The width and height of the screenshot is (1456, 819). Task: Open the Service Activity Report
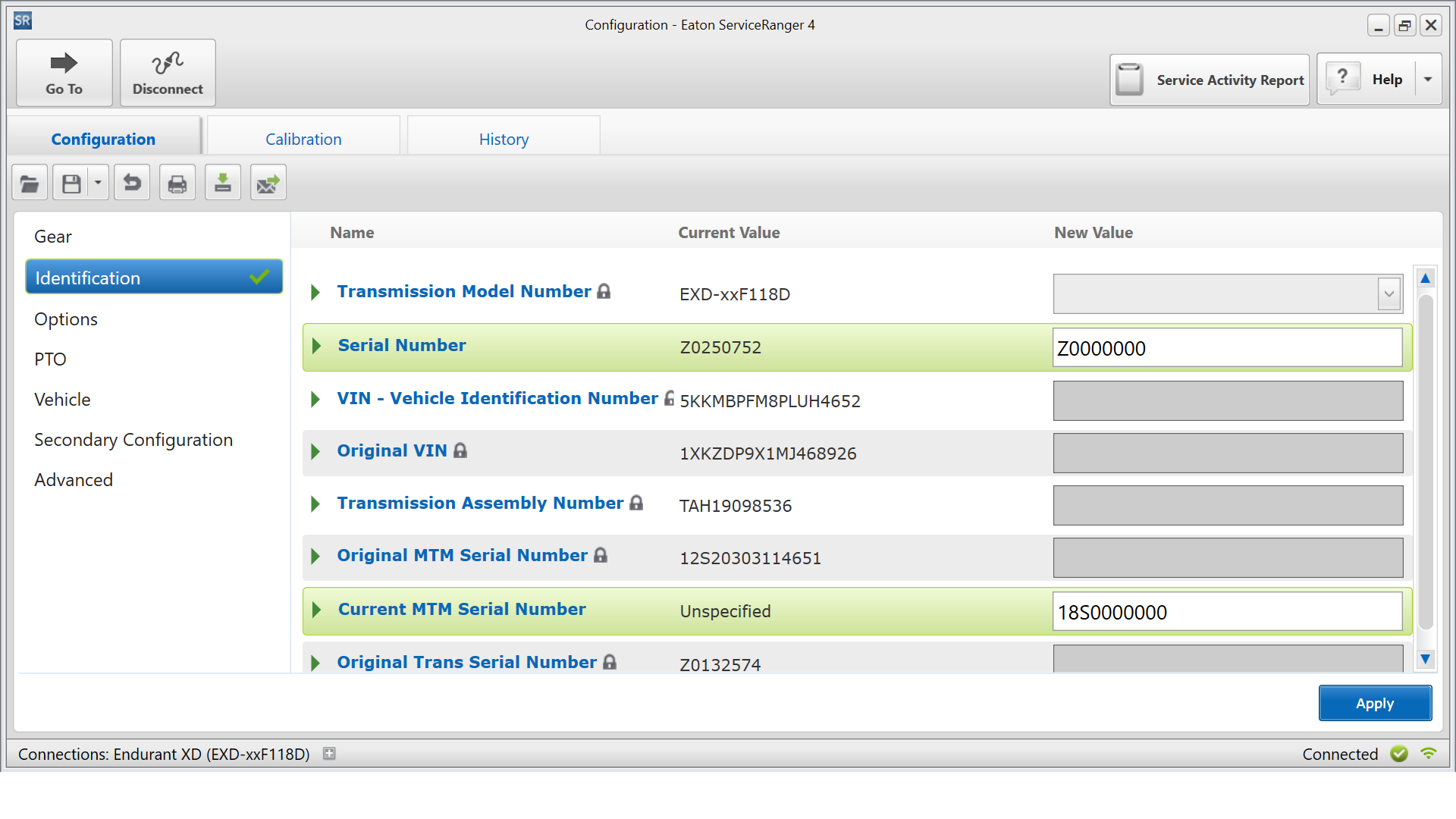pos(1210,80)
